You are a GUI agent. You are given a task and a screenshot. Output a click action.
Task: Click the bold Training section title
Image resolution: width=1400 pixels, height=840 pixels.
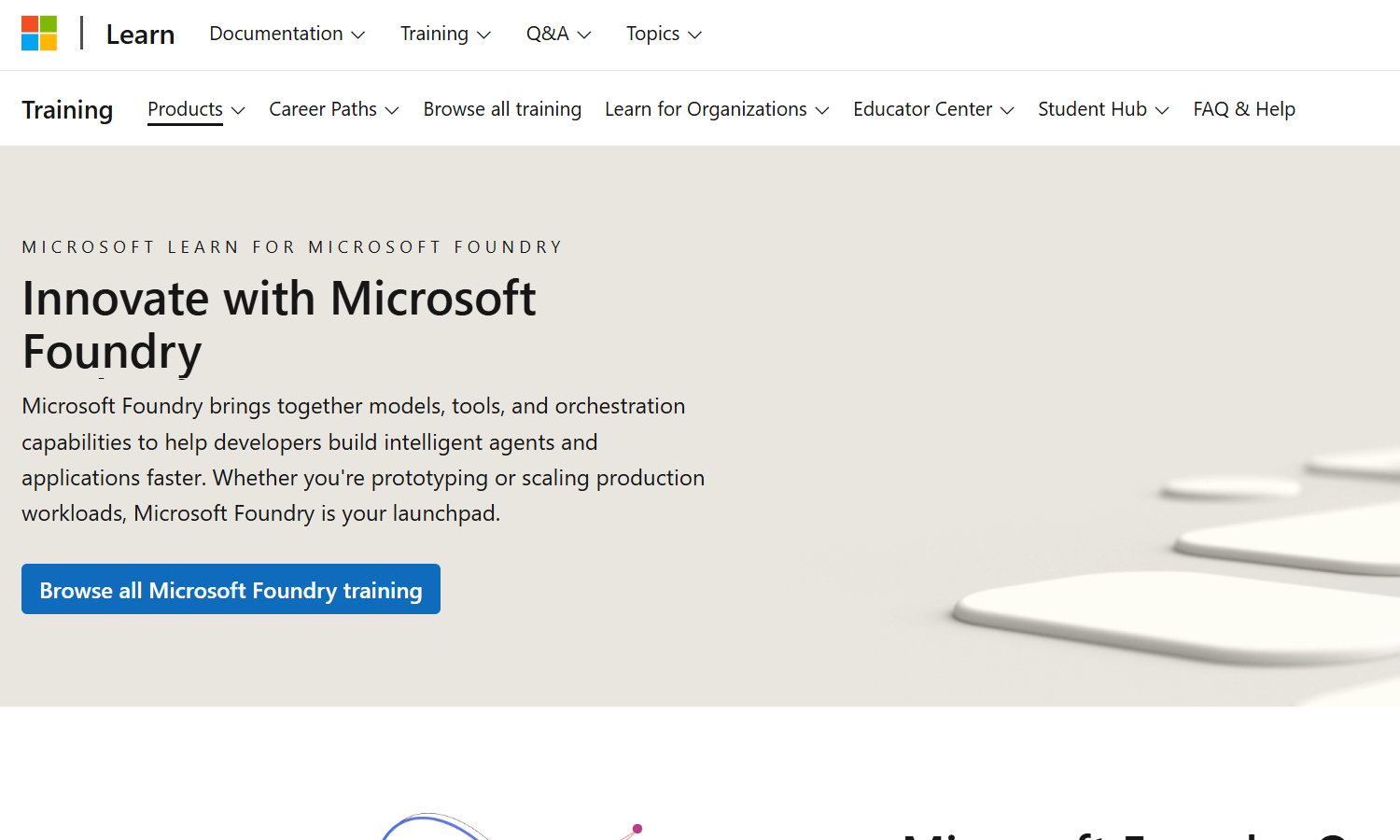67,110
